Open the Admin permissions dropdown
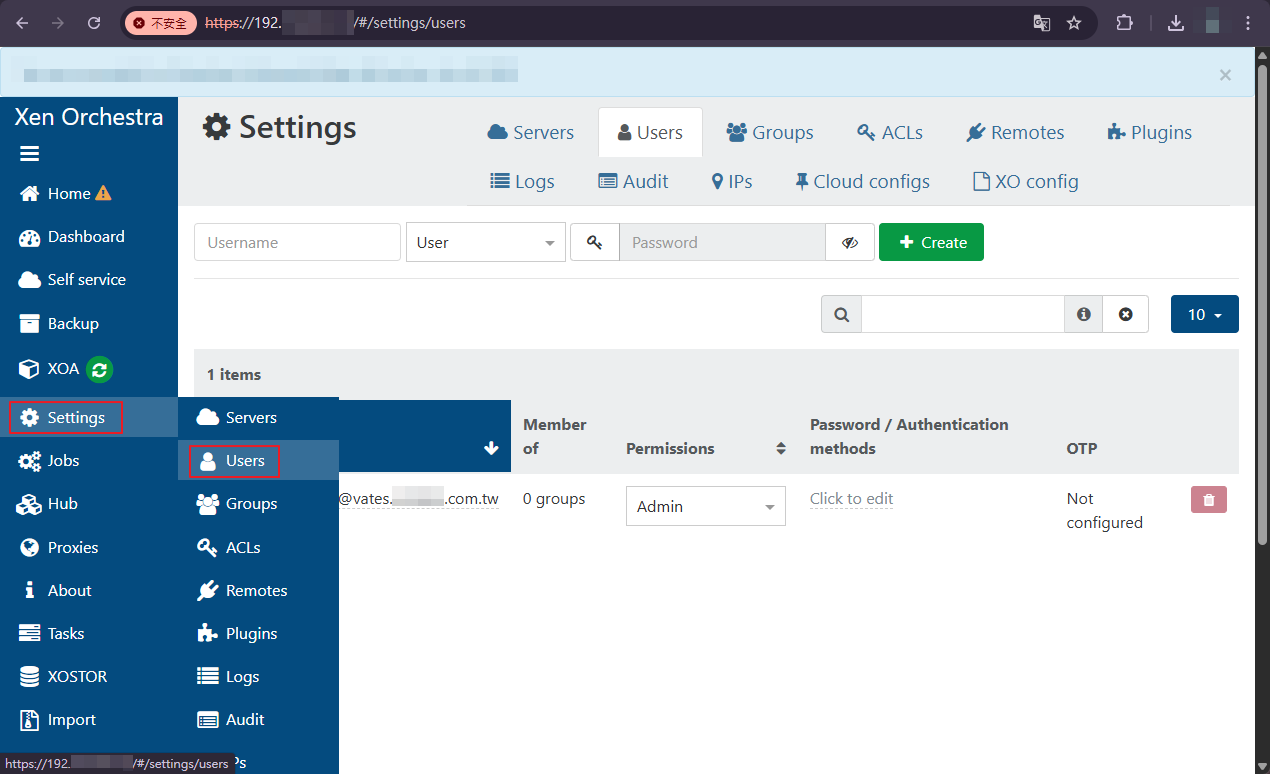1270x774 pixels. (x=706, y=506)
